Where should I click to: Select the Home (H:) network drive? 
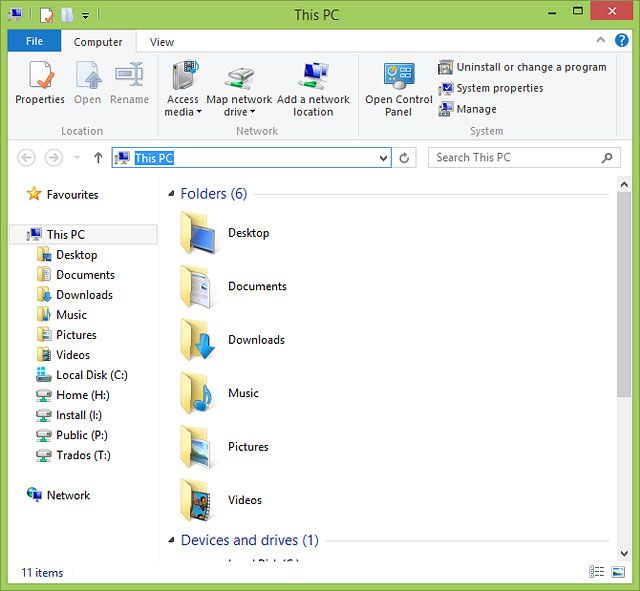[x=73, y=395]
